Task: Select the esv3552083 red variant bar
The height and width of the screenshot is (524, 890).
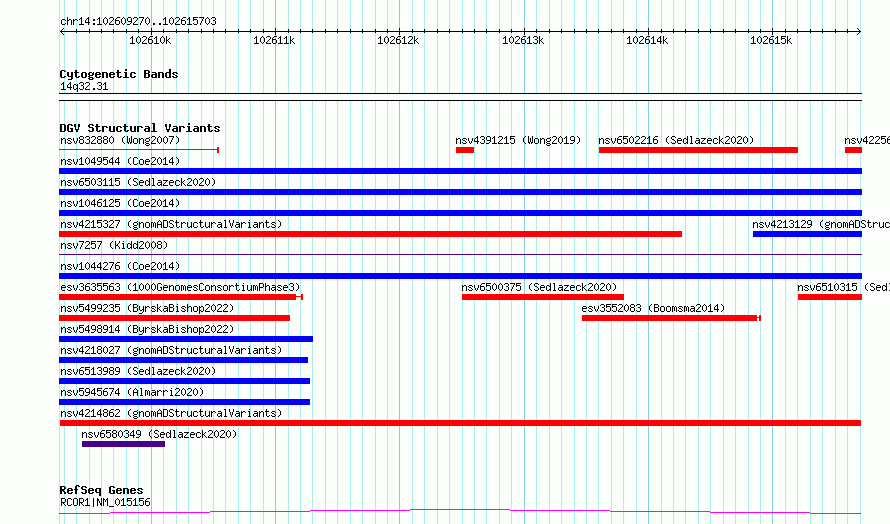Action: (x=671, y=318)
